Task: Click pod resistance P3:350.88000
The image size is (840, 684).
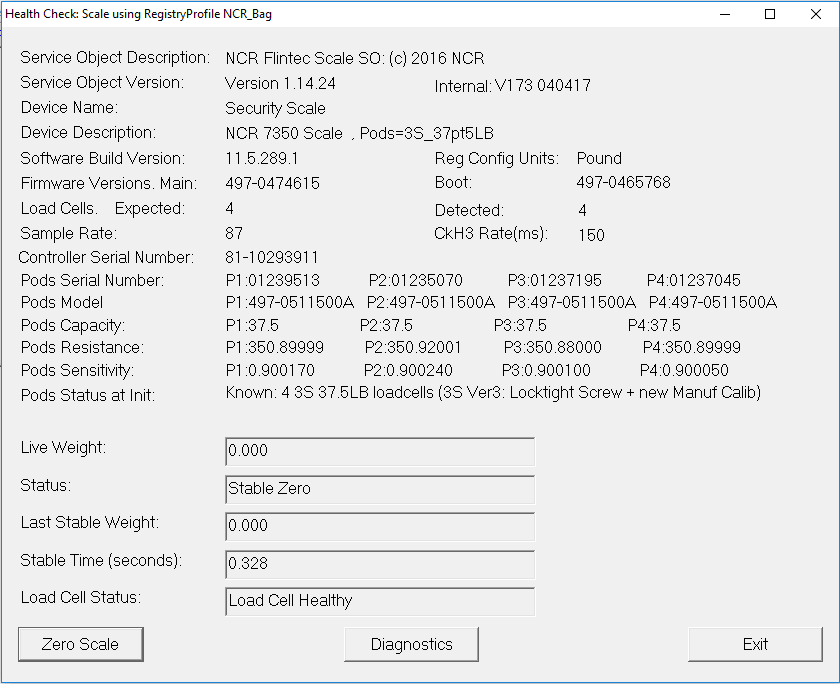Action: [552, 347]
